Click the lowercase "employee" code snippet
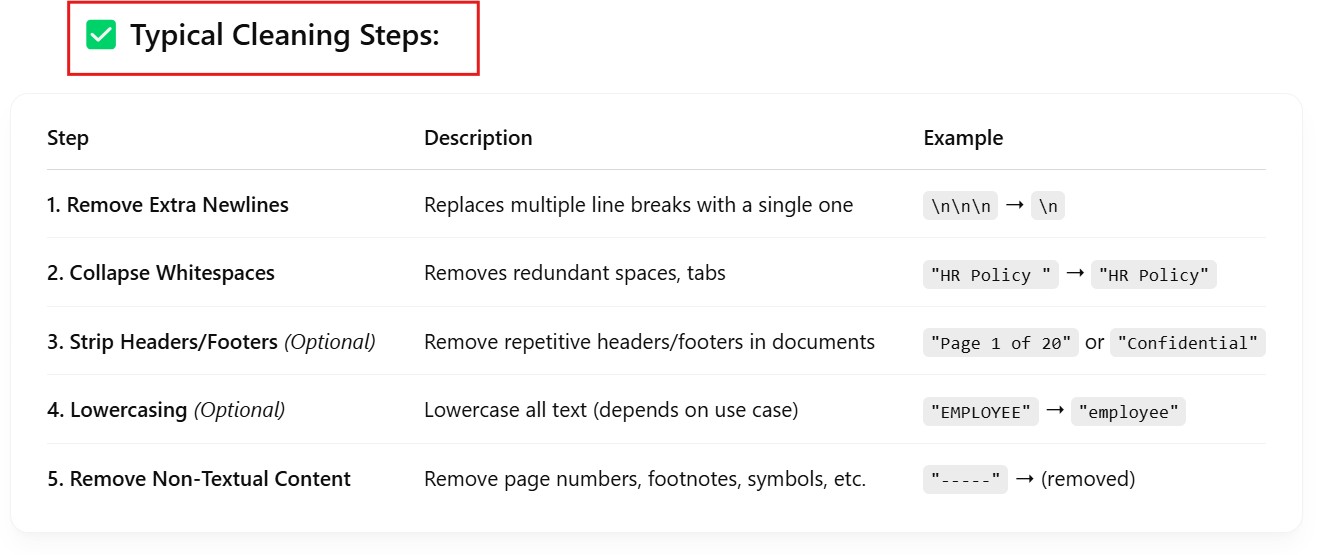The image size is (1322, 555). (1128, 411)
